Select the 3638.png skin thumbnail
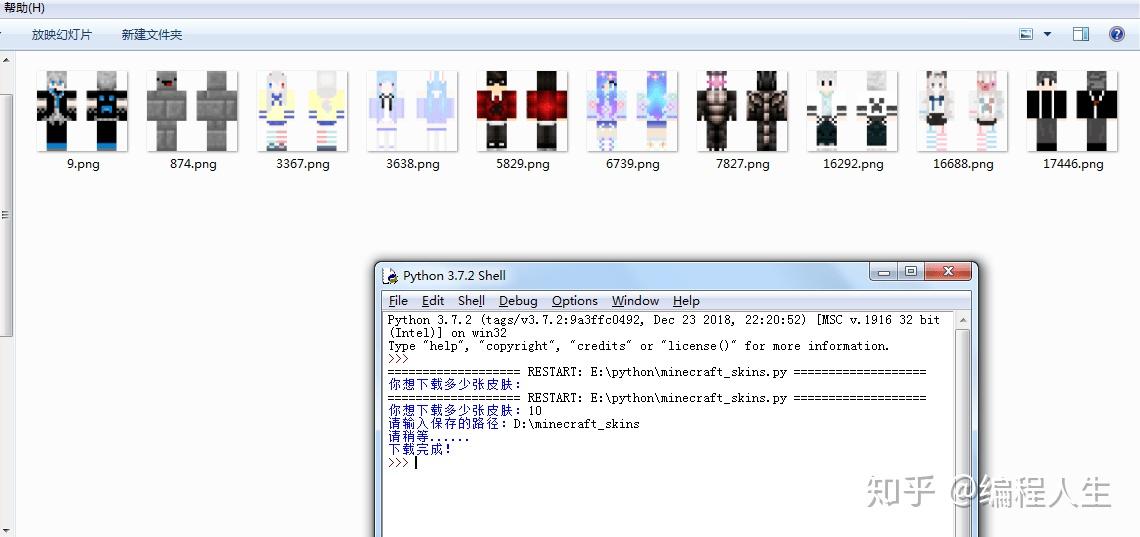The image size is (1140, 537). (412, 110)
